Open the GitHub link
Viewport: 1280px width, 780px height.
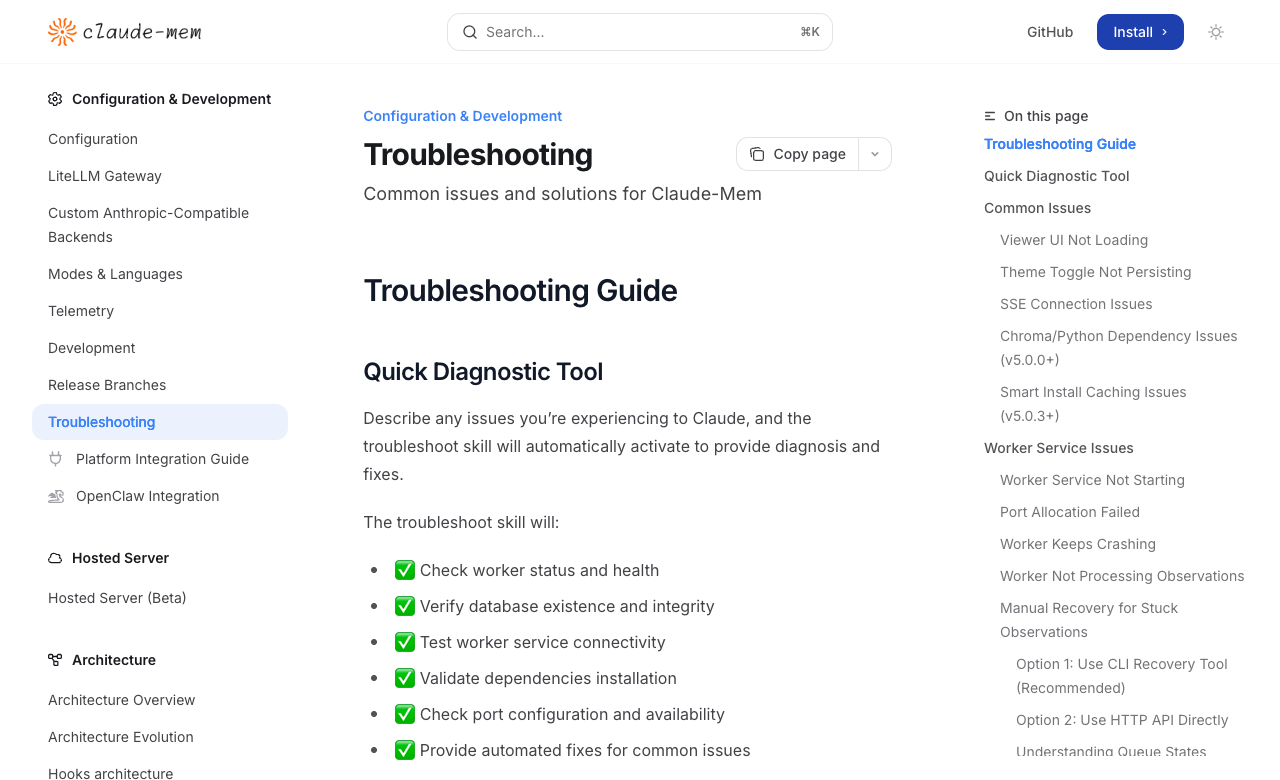[1050, 32]
